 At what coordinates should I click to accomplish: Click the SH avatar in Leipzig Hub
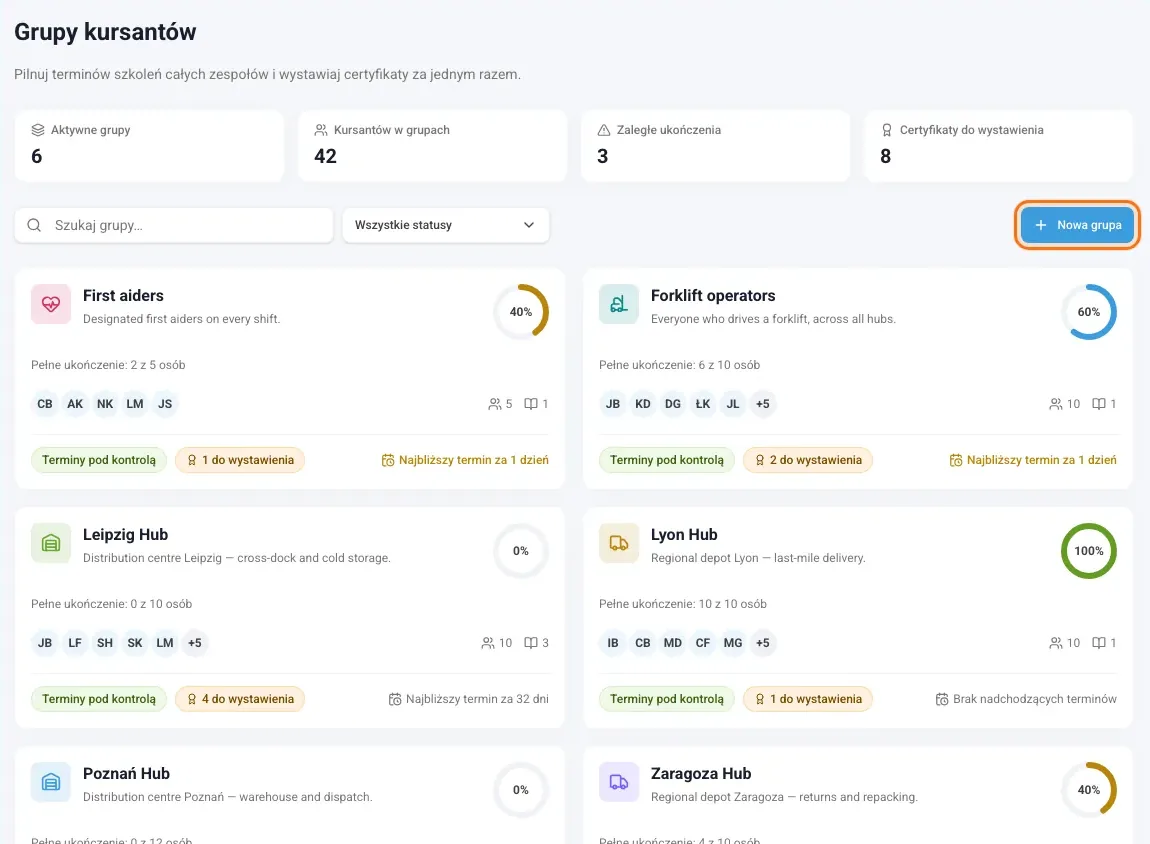pyautogui.click(x=105, y=643)
